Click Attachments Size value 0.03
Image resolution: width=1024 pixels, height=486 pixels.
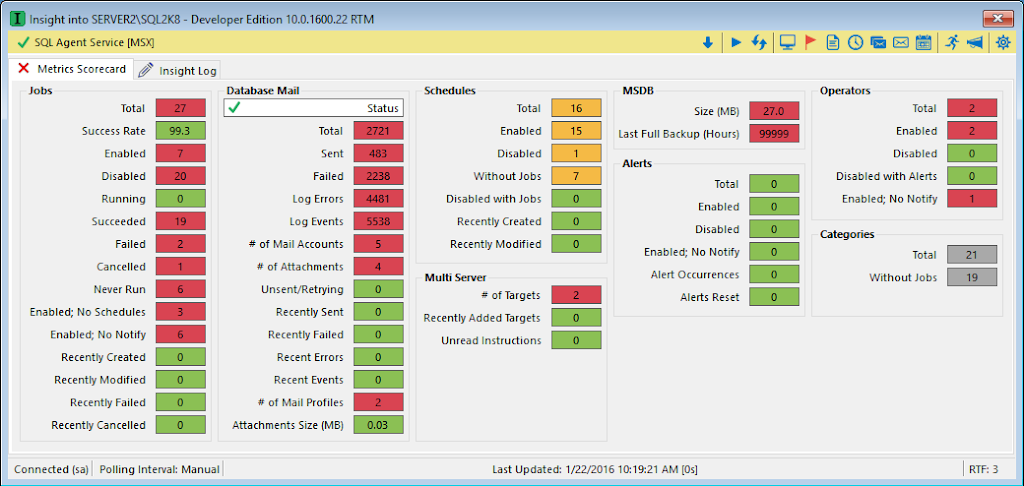coord(379,425)
